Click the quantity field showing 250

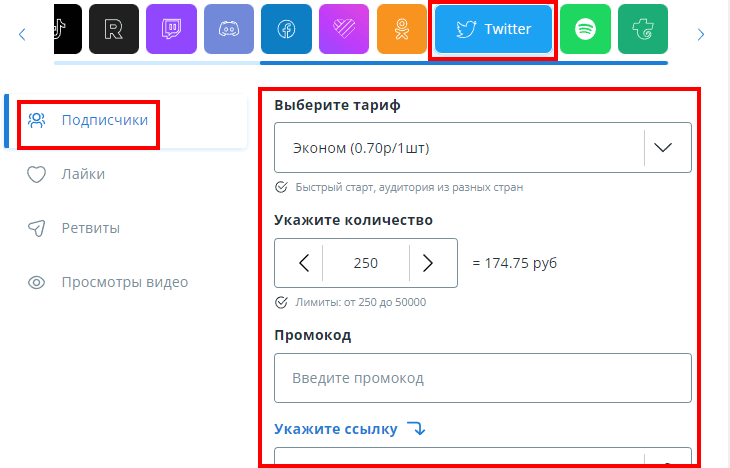coord(365,263)
